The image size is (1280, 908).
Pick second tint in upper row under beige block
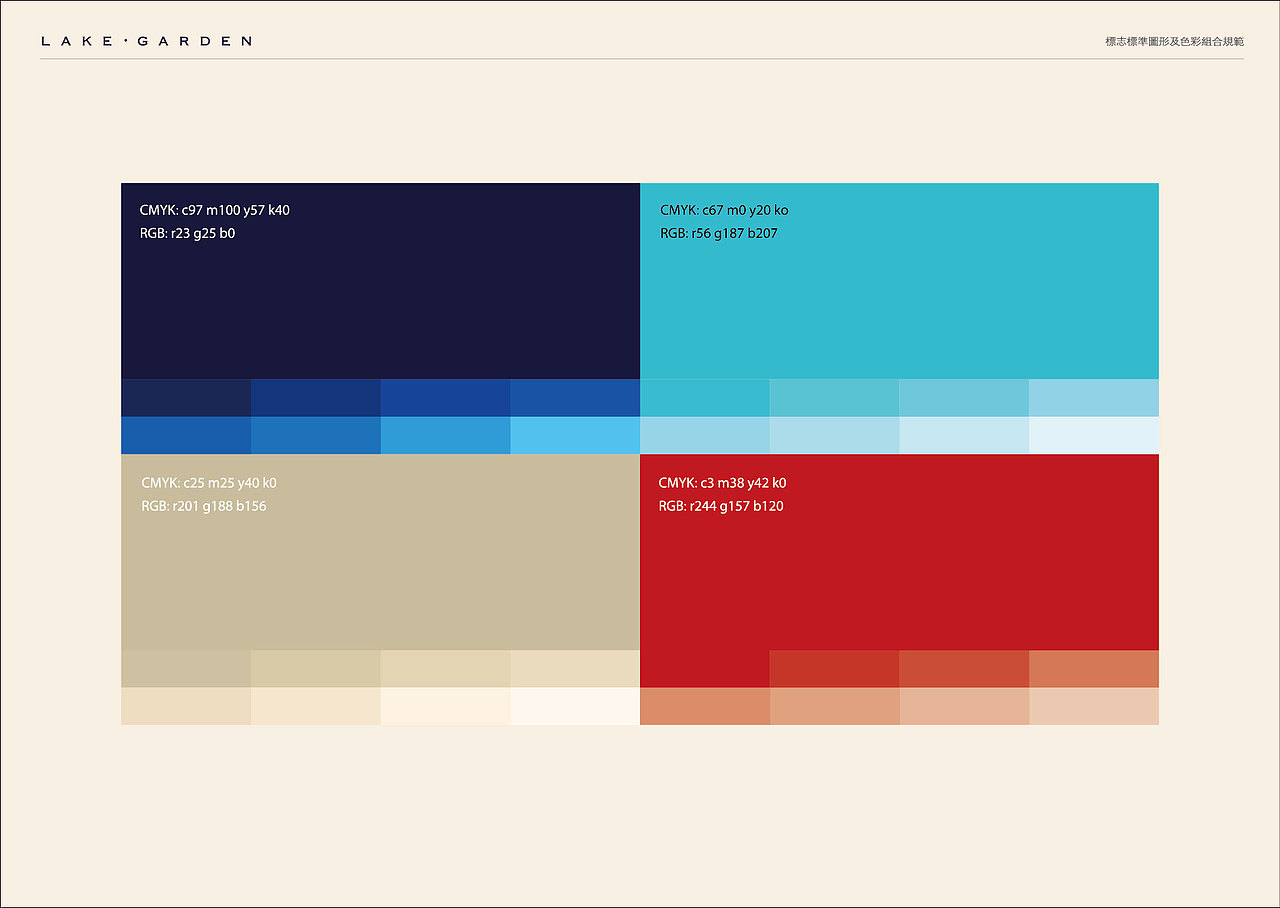point(316,669)
